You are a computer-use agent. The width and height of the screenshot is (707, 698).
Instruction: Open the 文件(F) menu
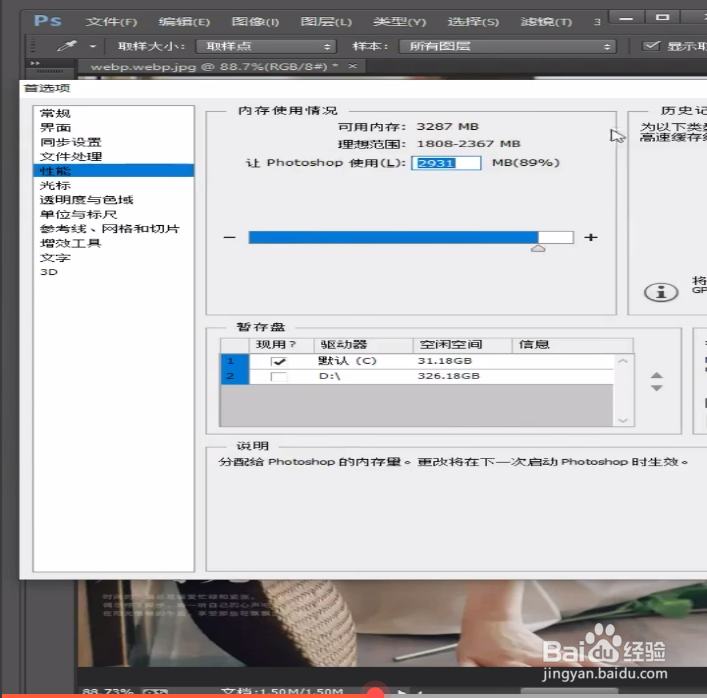(x=111, y=22)
